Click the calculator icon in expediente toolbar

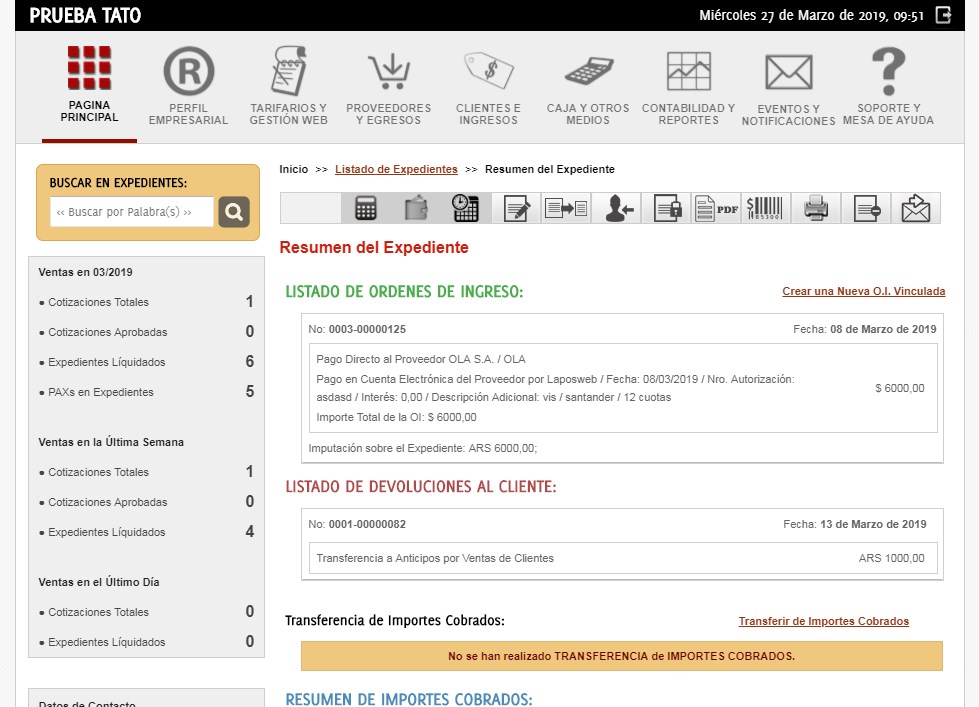pyautogui.click(x=366, y=208)
